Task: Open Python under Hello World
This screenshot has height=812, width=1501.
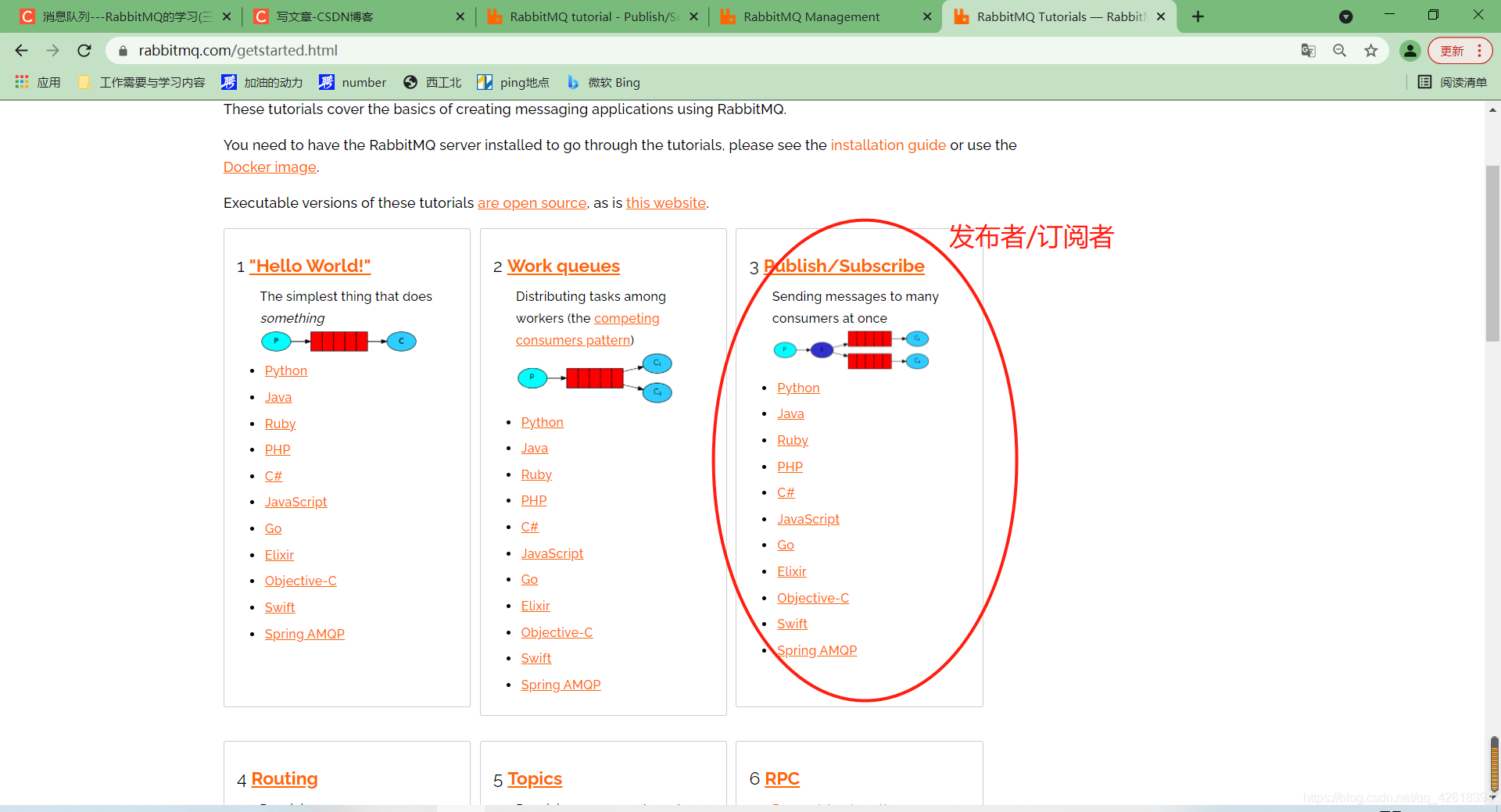Action: point(286,371)
